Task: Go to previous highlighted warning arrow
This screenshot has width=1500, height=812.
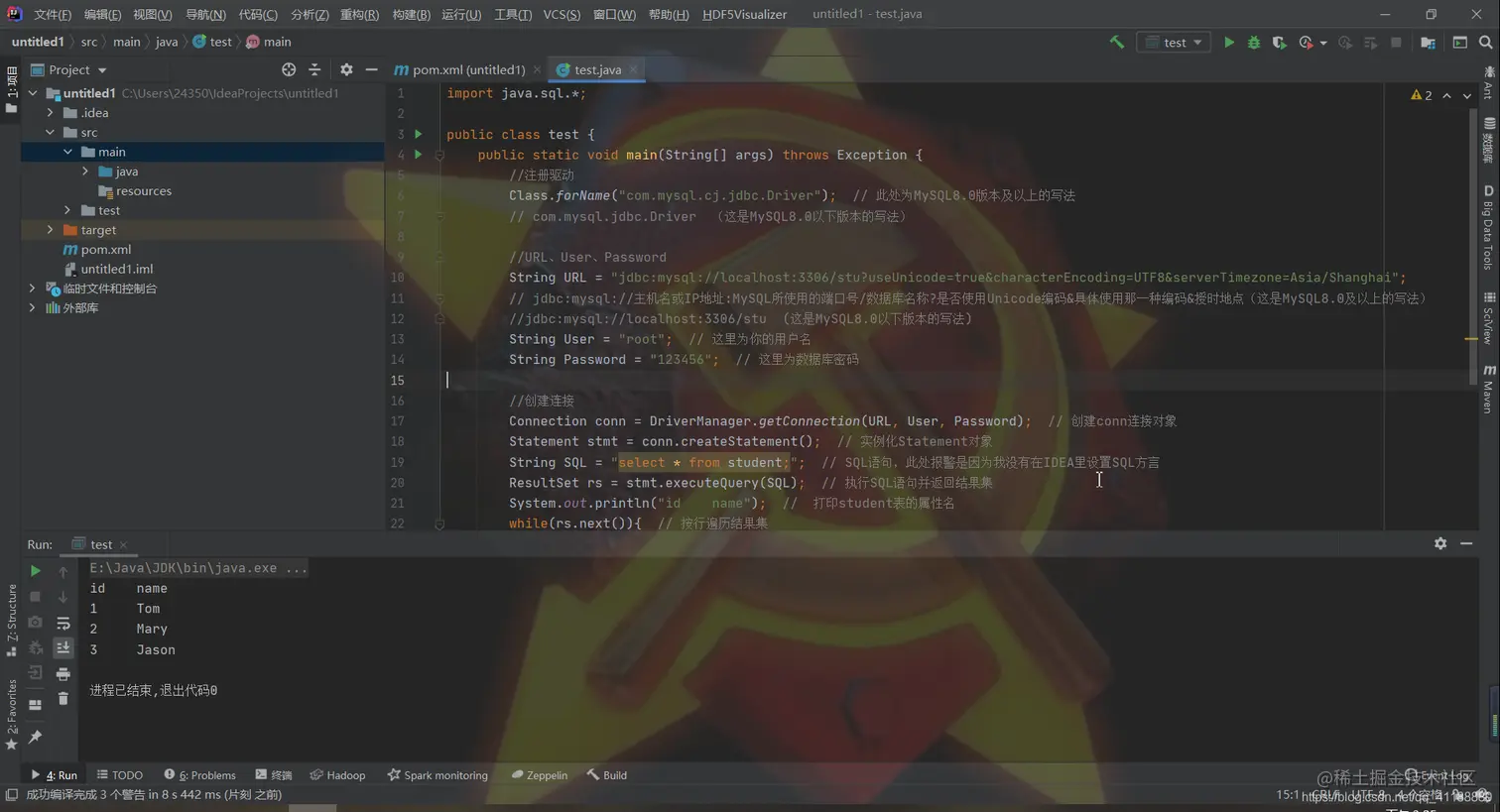Action: (1446, 96)
